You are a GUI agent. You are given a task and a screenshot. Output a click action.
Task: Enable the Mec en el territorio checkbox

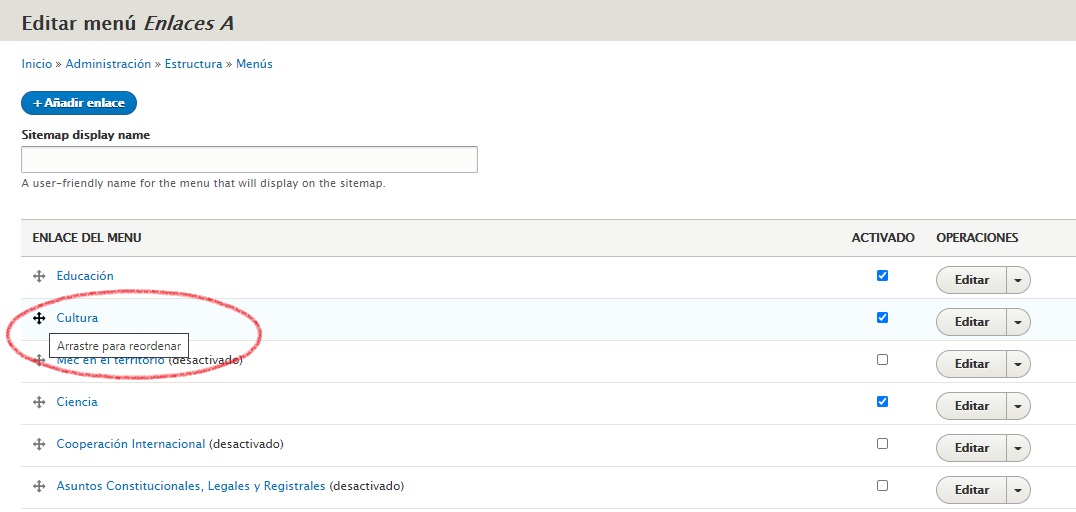[x=882, y=360]
